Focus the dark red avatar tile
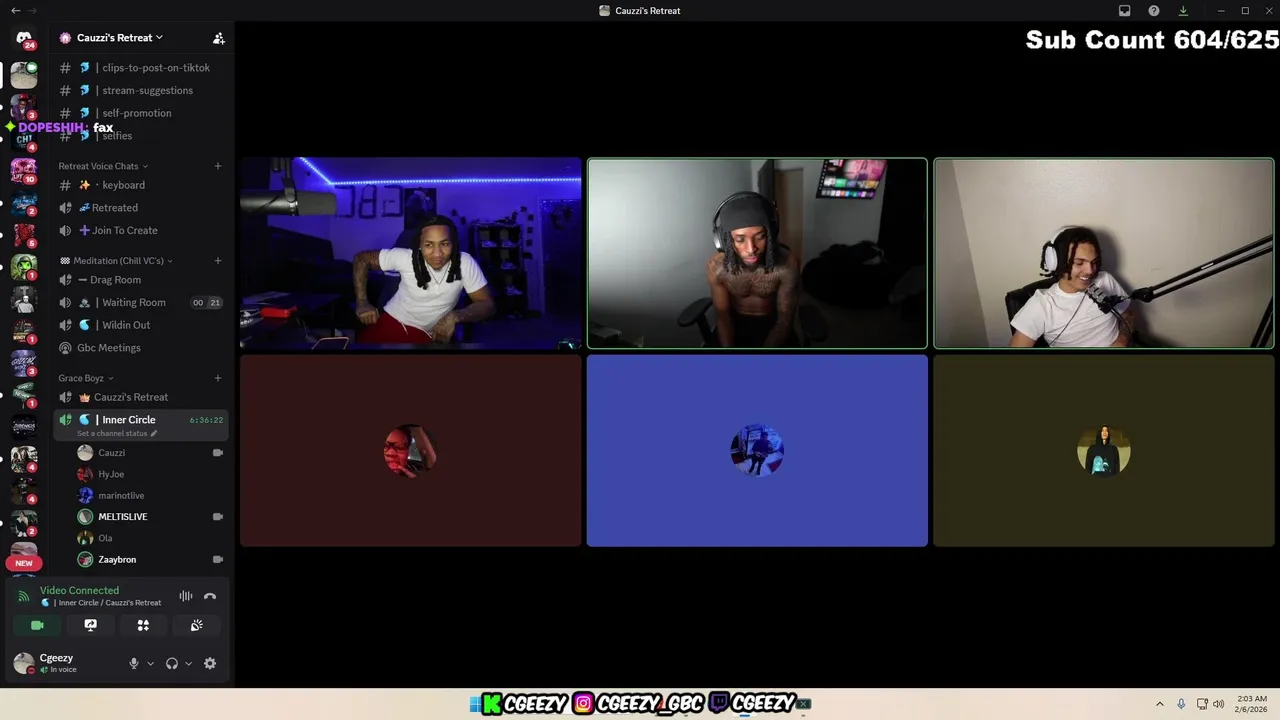The image size is (1280, 720). click(410, 451)
